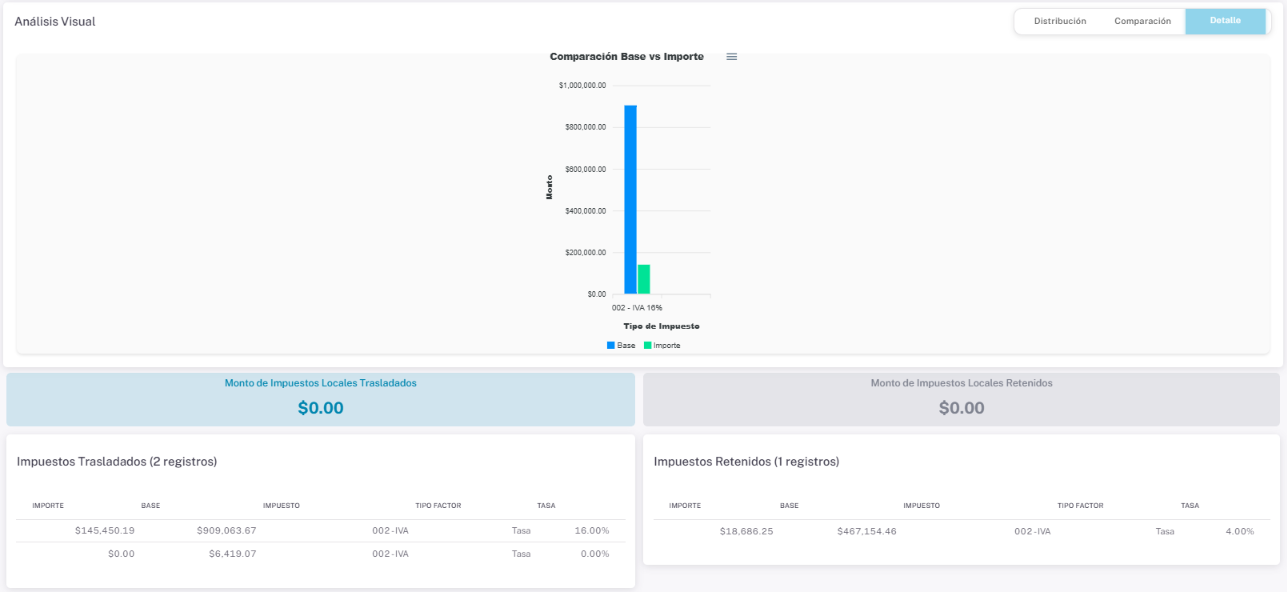The image size is (1287, 592).
Task: Click the short green Importe bar
Action: point(644,279)
